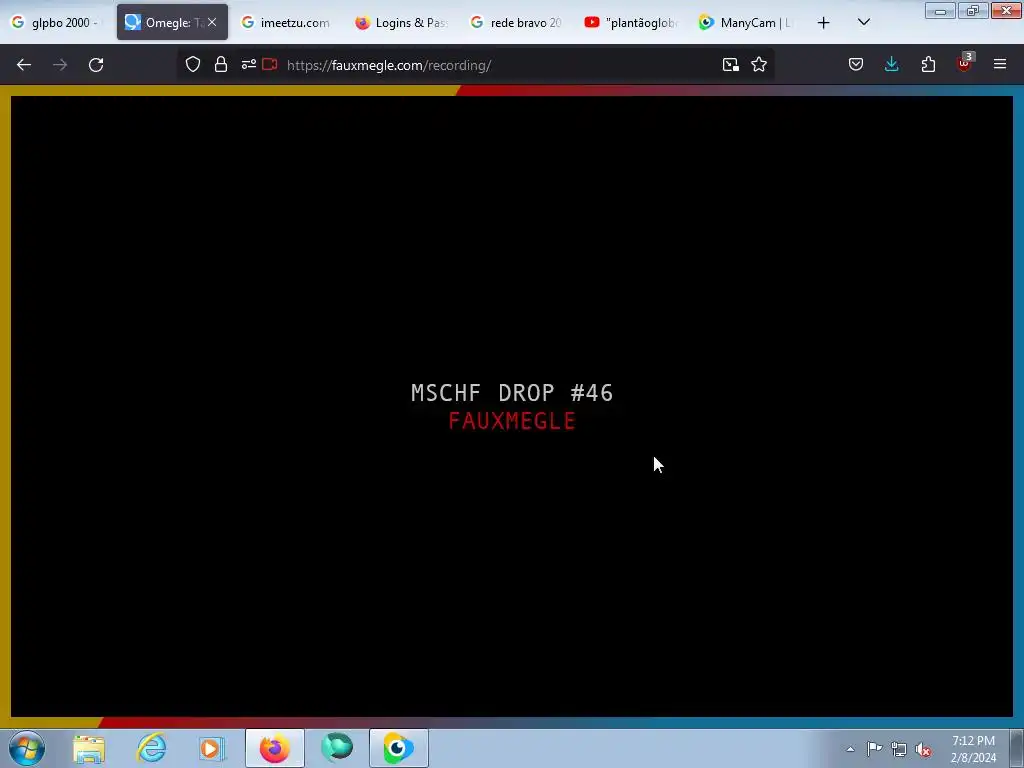The height and width of the screenshot is (768, 1024).
Task: Open Windows Media Player from taskbar
Action: (212, 748)
